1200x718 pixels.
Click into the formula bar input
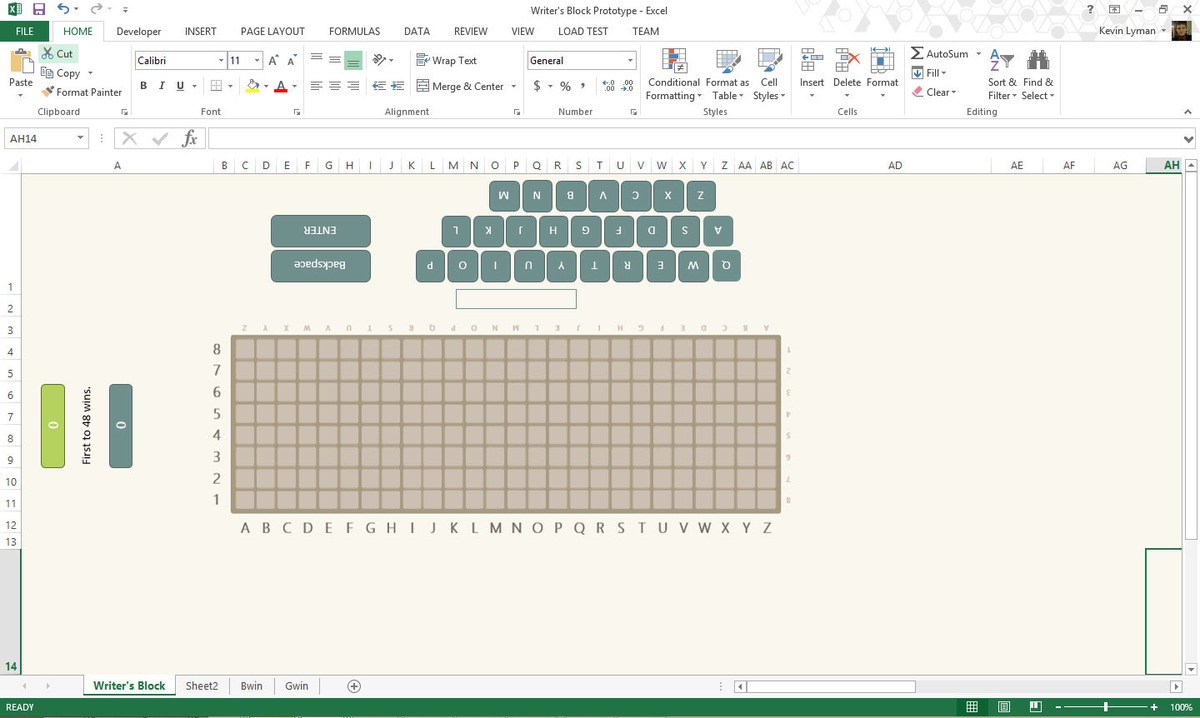click(690, 139)
